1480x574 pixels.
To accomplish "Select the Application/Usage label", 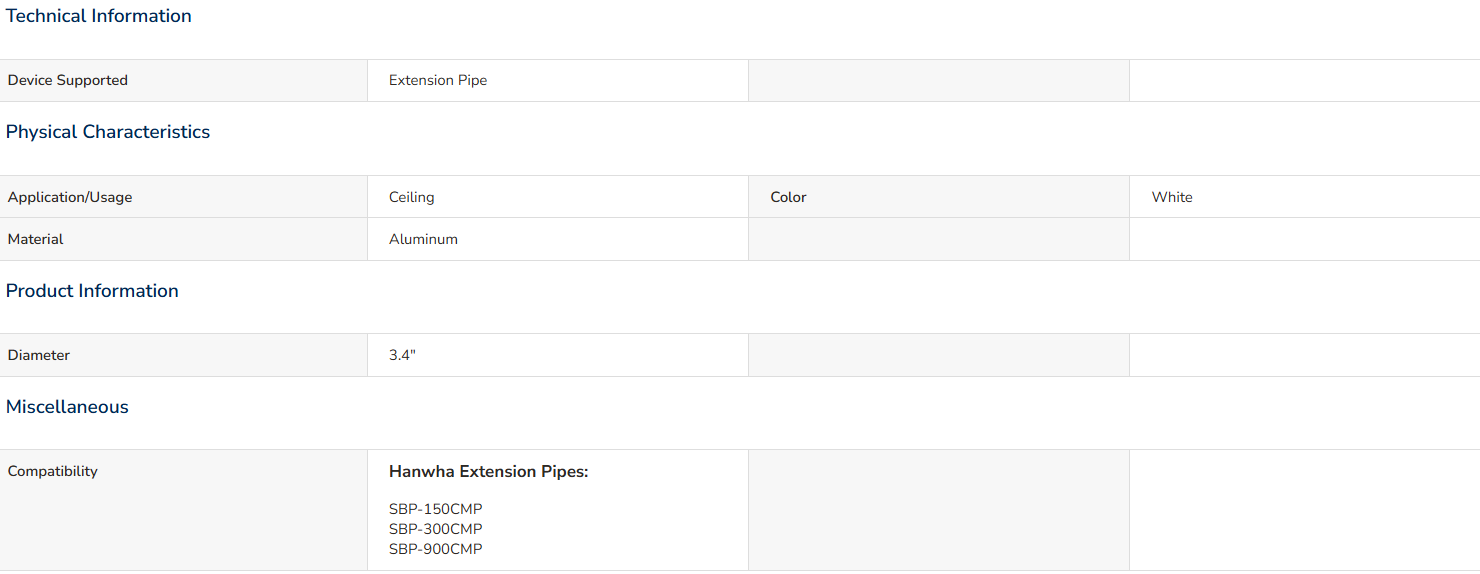I will click(x=70, y=197).
